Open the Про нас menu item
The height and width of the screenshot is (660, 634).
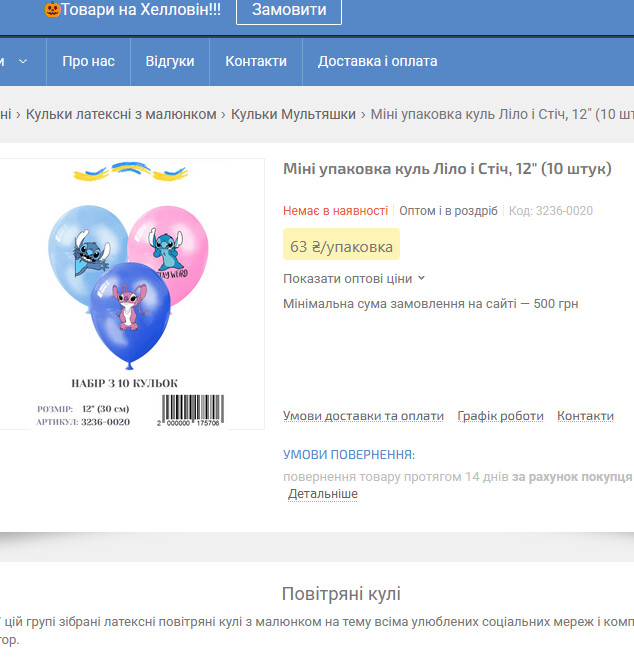point(88,62)
